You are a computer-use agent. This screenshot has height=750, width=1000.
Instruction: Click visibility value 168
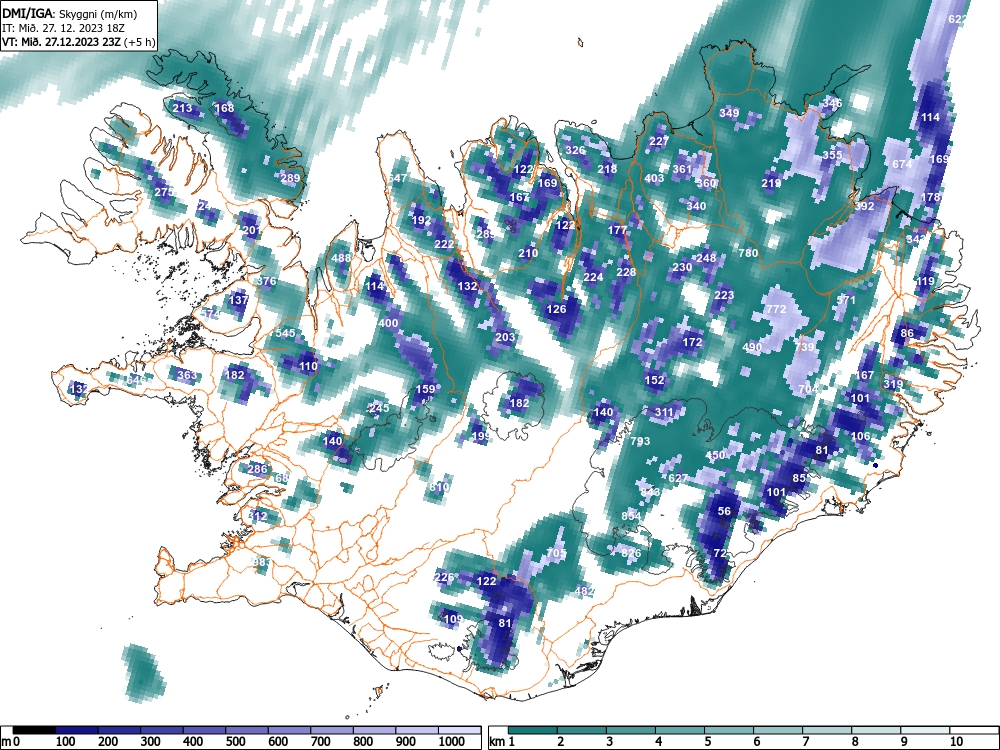pyautogui.click(x=224, y=108)
